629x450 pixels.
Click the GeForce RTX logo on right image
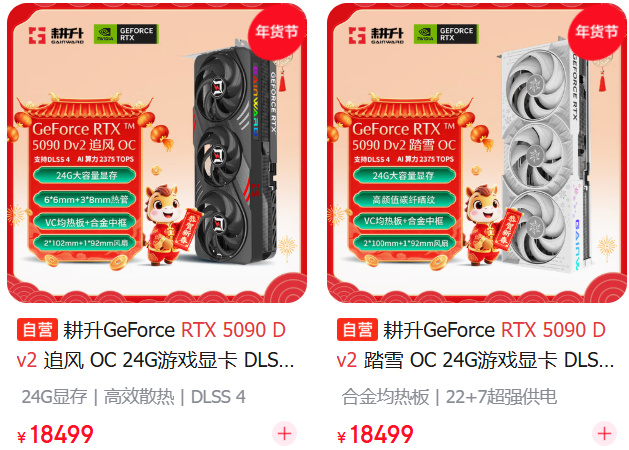pyautogui.click(x=446, y=34)
